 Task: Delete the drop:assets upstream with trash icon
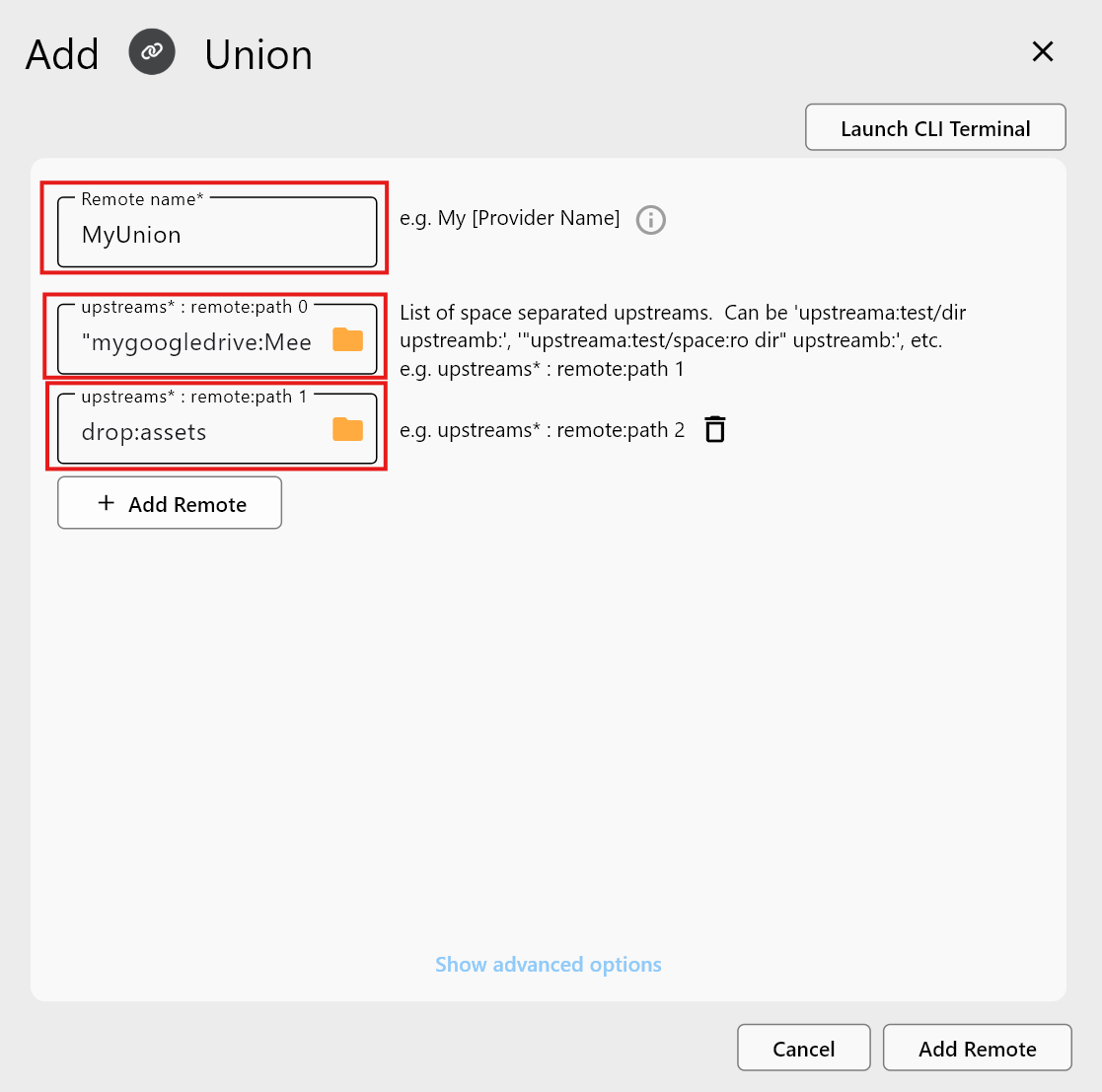click(x=714, y=429)
